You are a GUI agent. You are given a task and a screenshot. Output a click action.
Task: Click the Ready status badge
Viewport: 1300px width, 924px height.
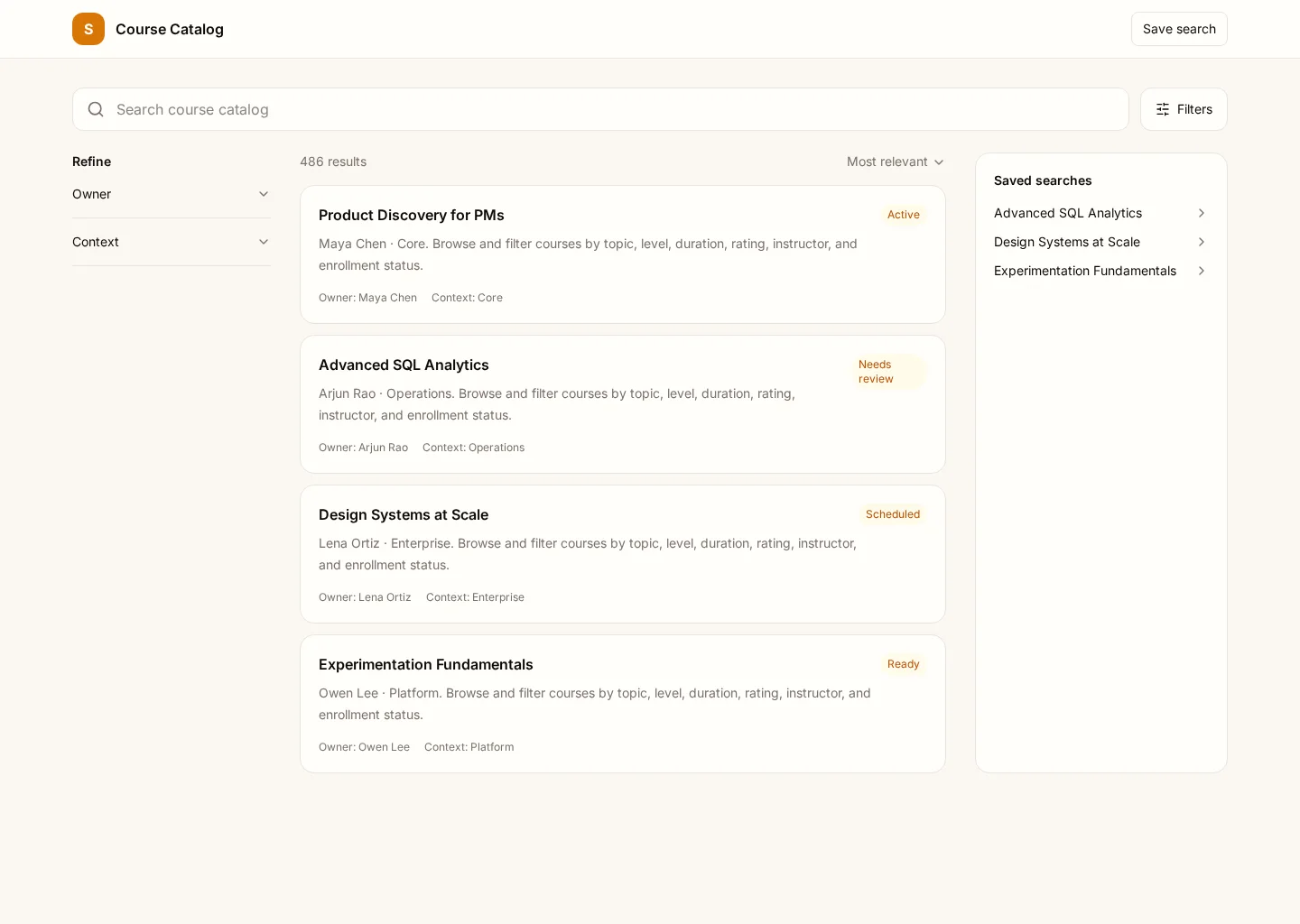tap(904, 664)
